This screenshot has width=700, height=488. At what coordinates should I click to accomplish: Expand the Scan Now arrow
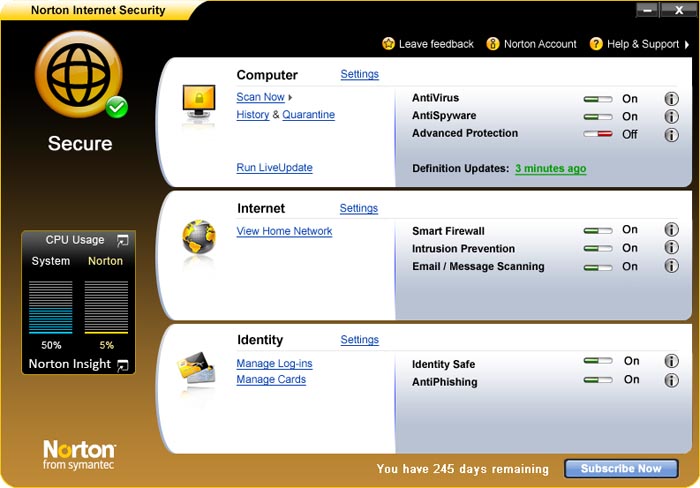point(291,98)
